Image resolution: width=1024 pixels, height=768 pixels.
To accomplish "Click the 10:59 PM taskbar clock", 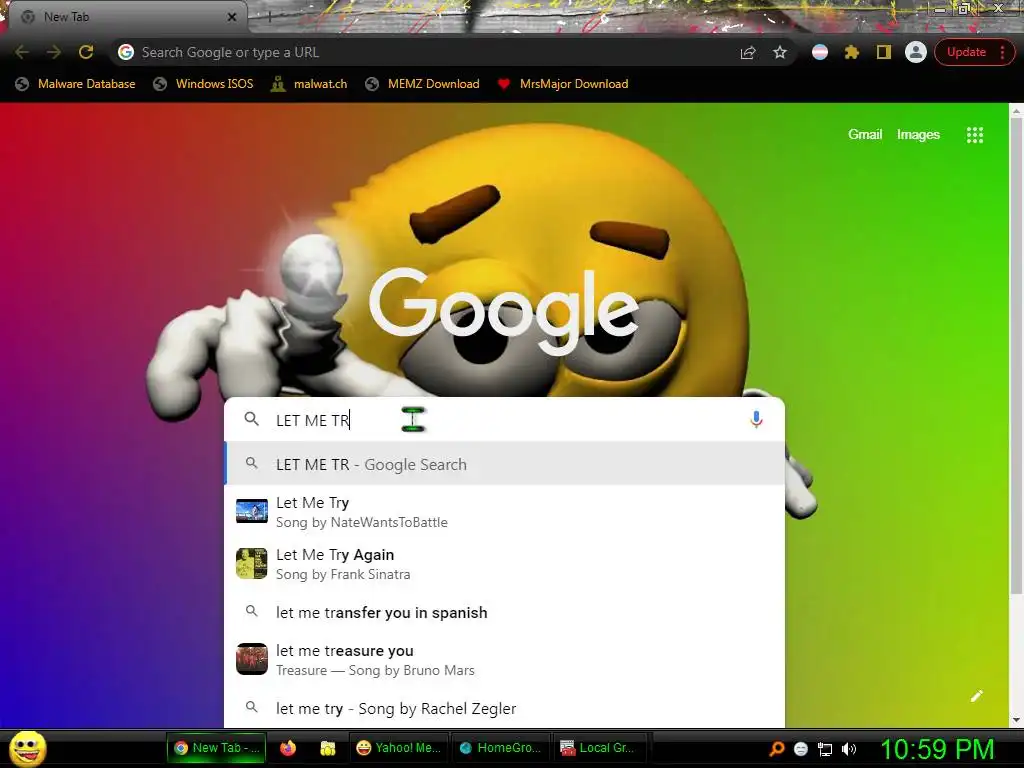I will click(937, 749).
